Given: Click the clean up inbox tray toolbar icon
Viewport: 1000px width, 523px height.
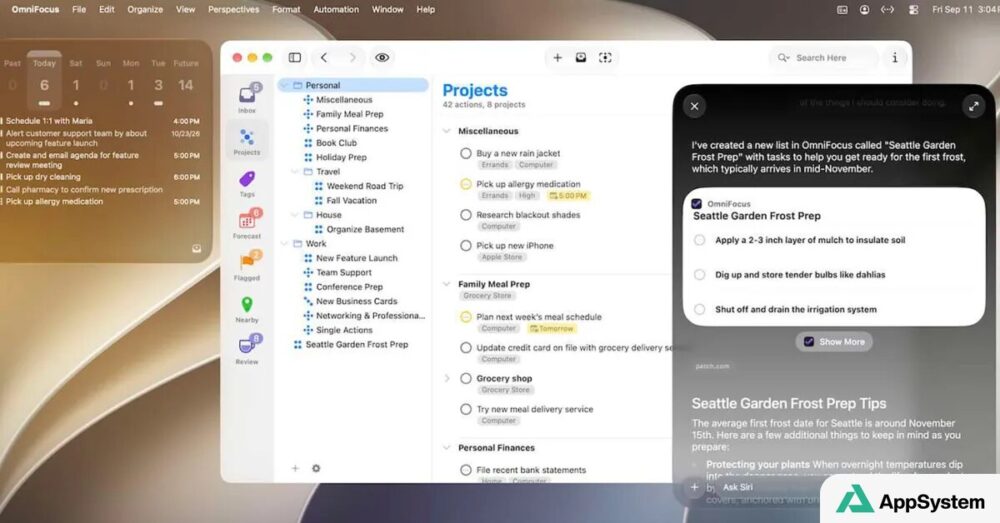Looking at the screenshot, I should pos(581,57).
